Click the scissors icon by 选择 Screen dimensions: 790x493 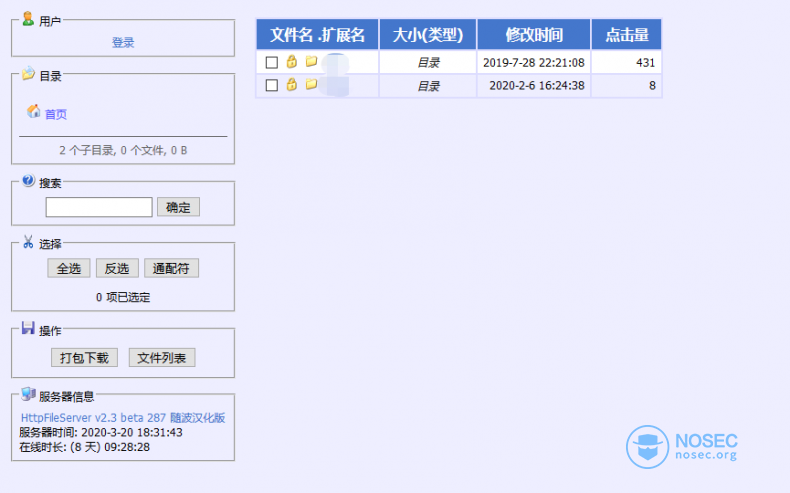tap(28, 242)
